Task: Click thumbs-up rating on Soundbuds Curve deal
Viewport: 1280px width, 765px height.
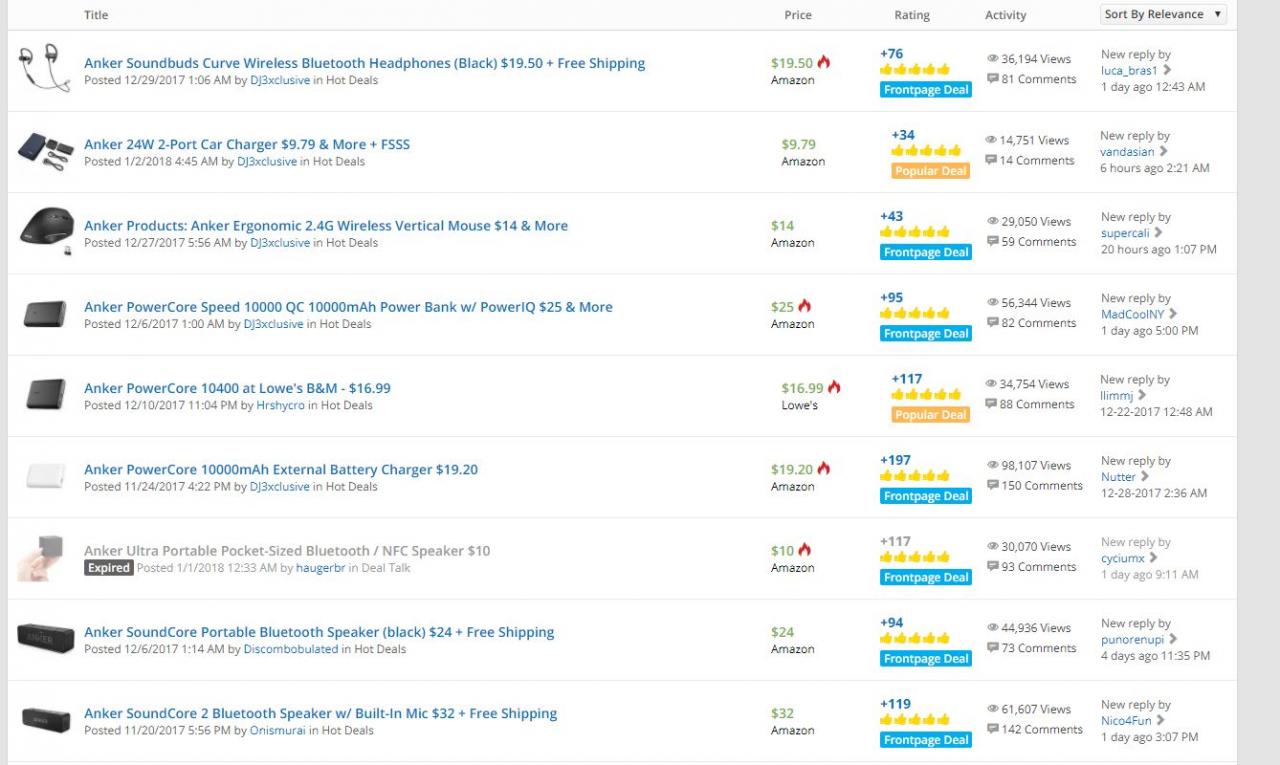Action: pos(914,69)
